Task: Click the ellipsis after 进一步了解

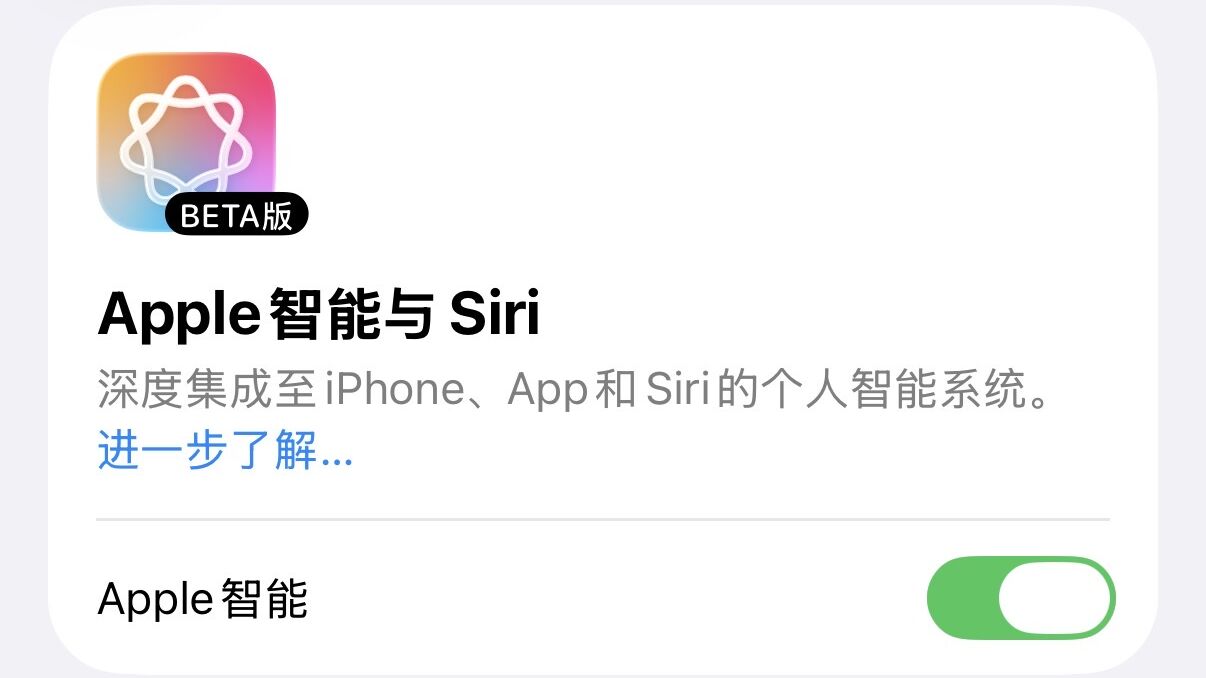Action: [335, 462]
